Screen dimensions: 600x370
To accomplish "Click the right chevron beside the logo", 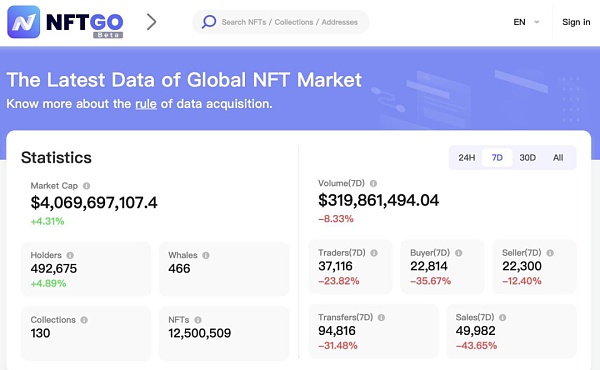I will (152, 22).
